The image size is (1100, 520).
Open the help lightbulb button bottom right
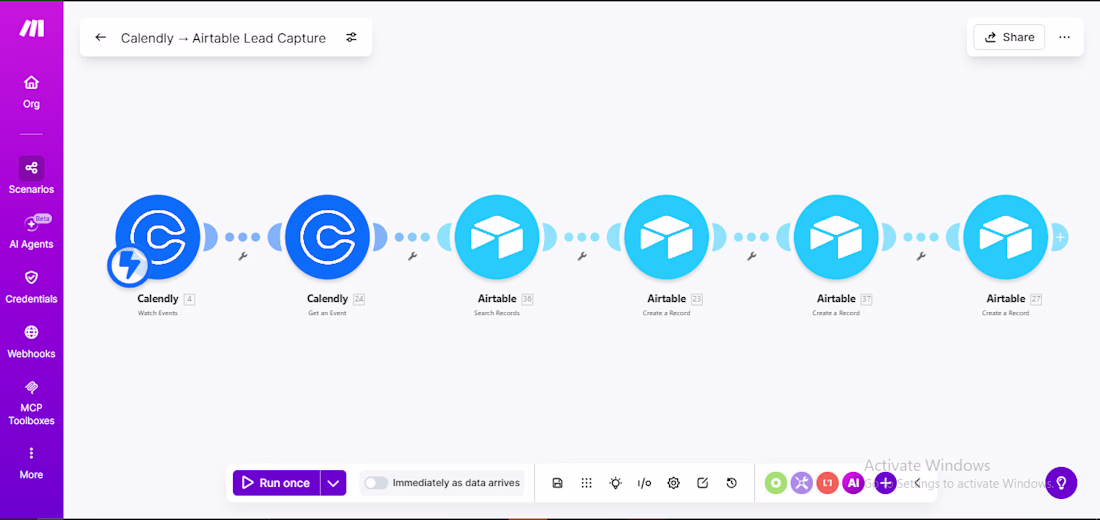(1061, 483)
